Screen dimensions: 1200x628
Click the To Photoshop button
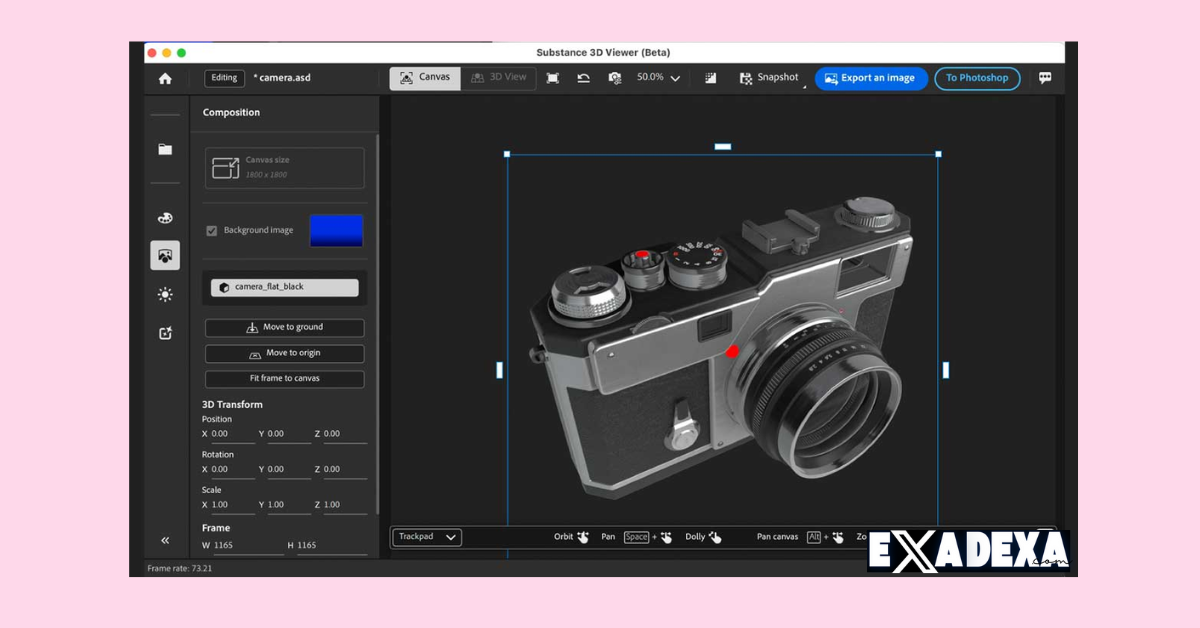coord(977,78)
